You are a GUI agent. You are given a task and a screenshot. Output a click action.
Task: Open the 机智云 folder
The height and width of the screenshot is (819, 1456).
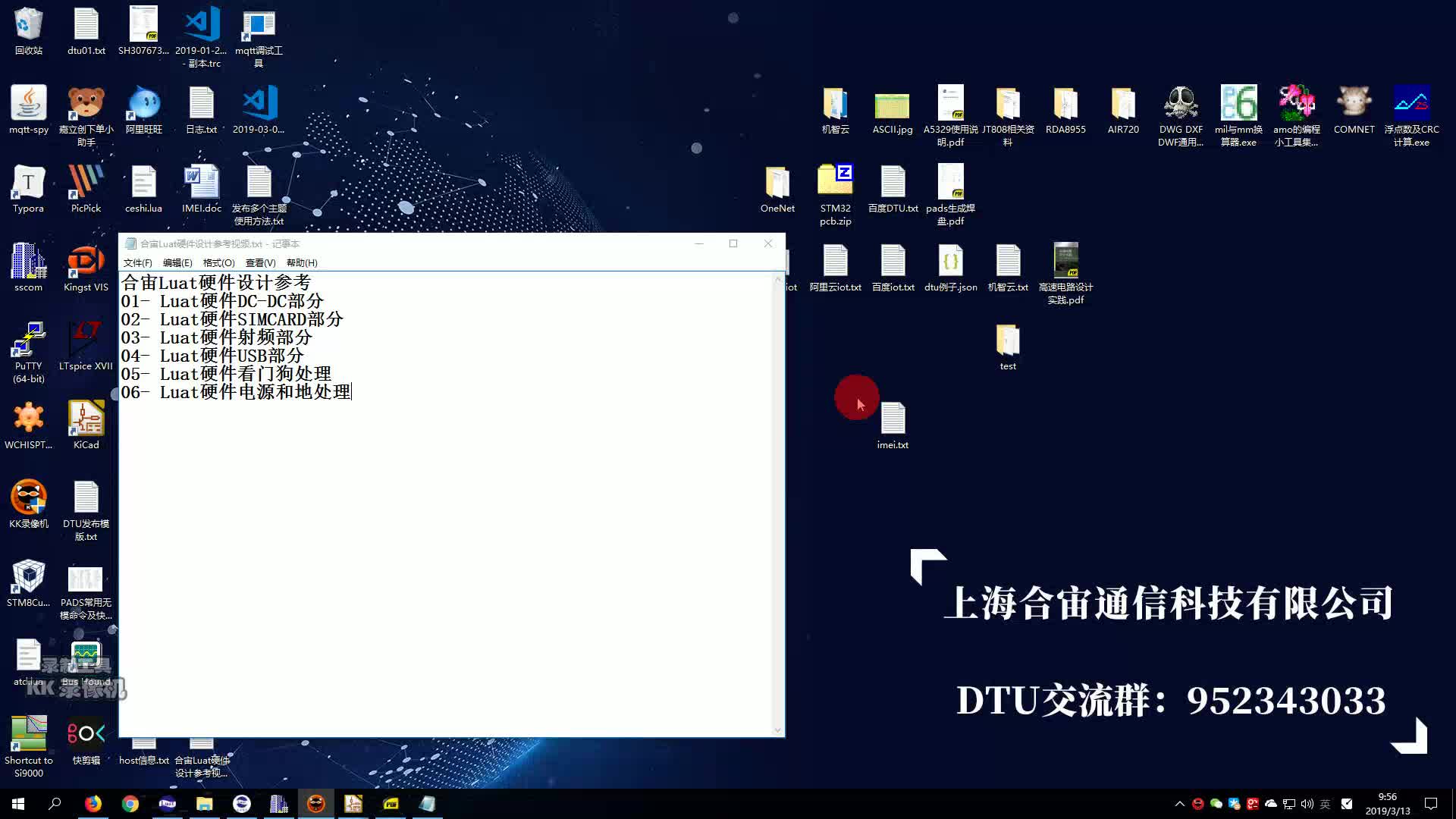(835, 110)
